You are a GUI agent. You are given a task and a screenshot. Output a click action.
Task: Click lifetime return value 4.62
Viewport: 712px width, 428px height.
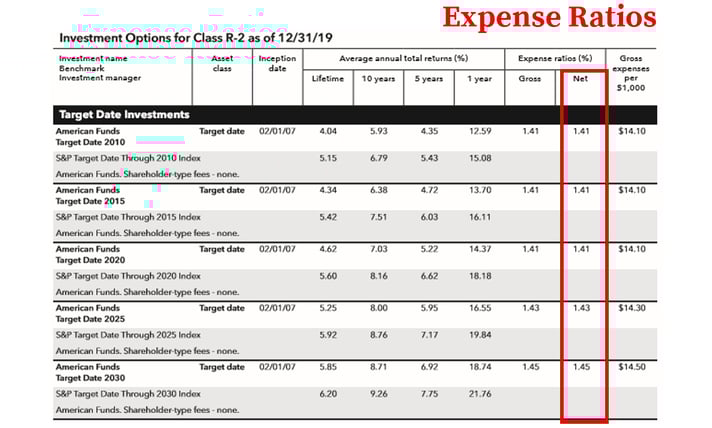328,249
